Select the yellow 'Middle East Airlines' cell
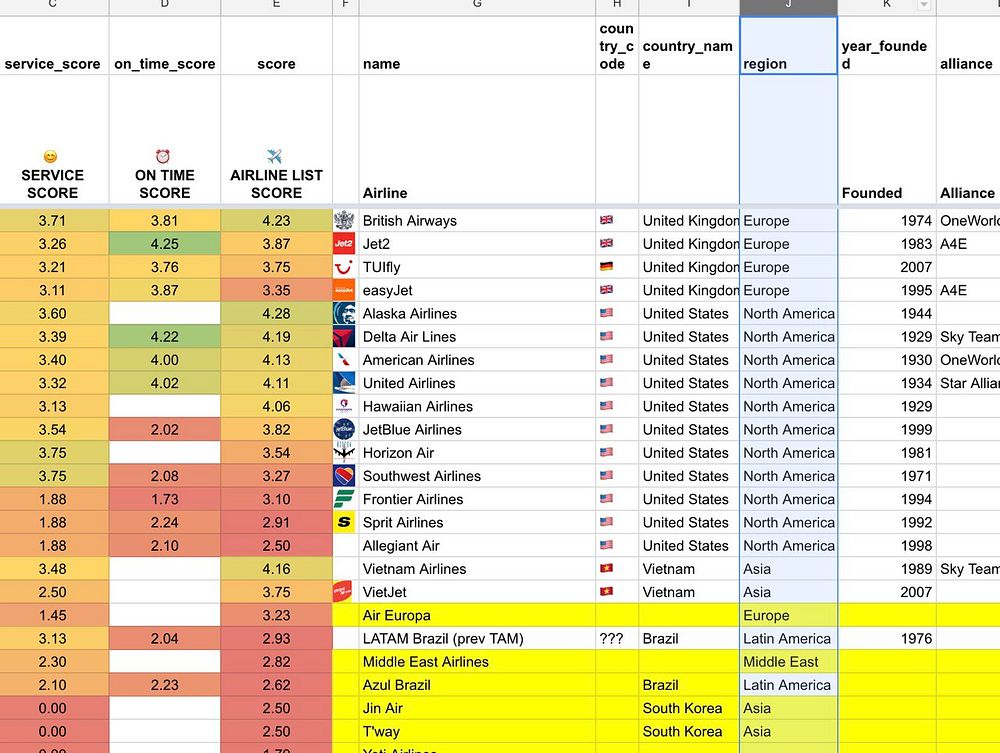Screen dimensions: 1000x753 pyautogui.click(x=477, y=662)
